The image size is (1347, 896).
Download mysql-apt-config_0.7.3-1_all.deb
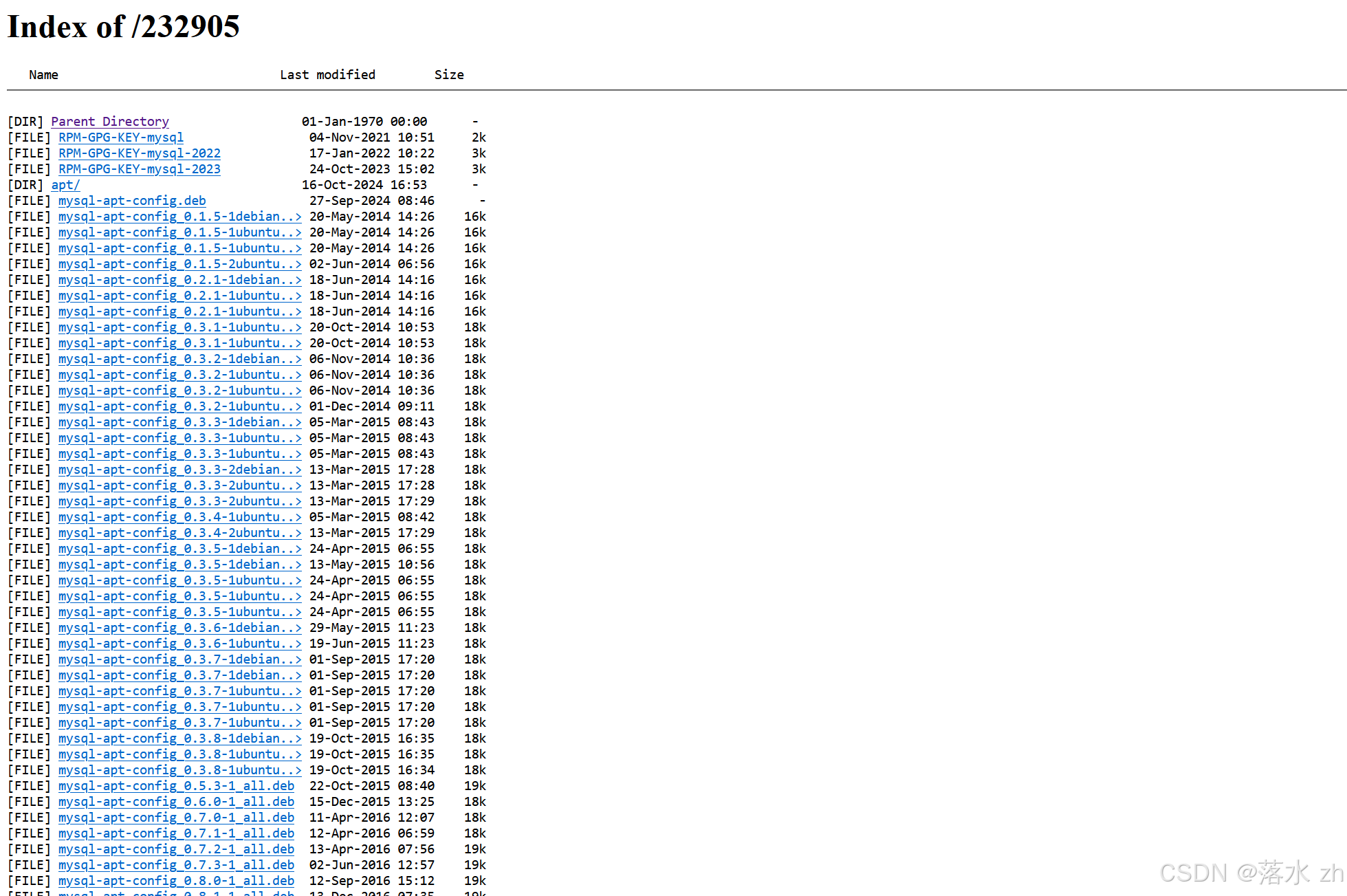(176, 865)
